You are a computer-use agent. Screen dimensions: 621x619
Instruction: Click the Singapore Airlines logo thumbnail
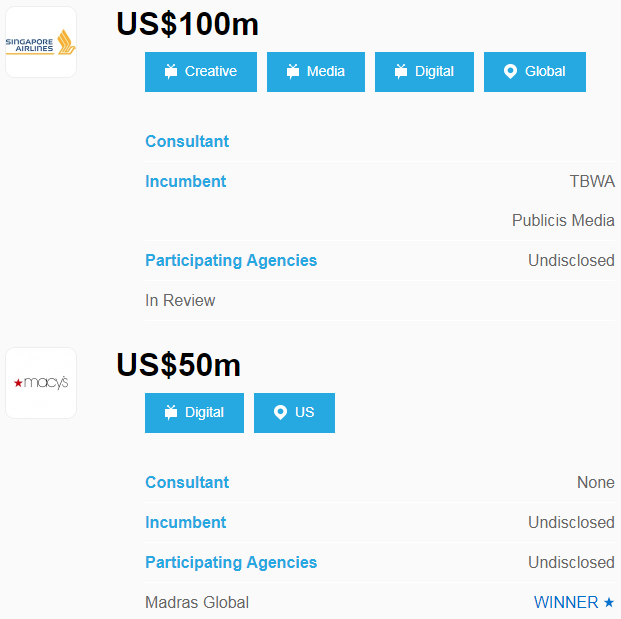click(x=41, y=42)
